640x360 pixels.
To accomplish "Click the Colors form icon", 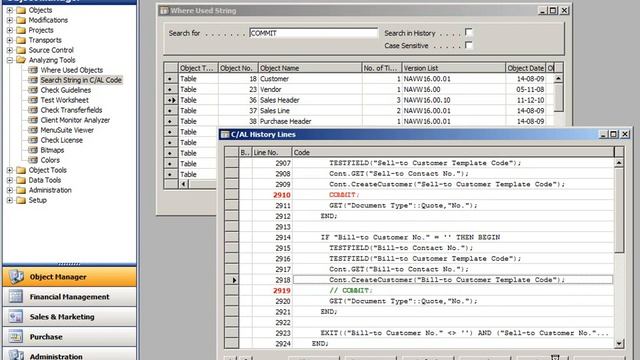I will tap(33, 160).
